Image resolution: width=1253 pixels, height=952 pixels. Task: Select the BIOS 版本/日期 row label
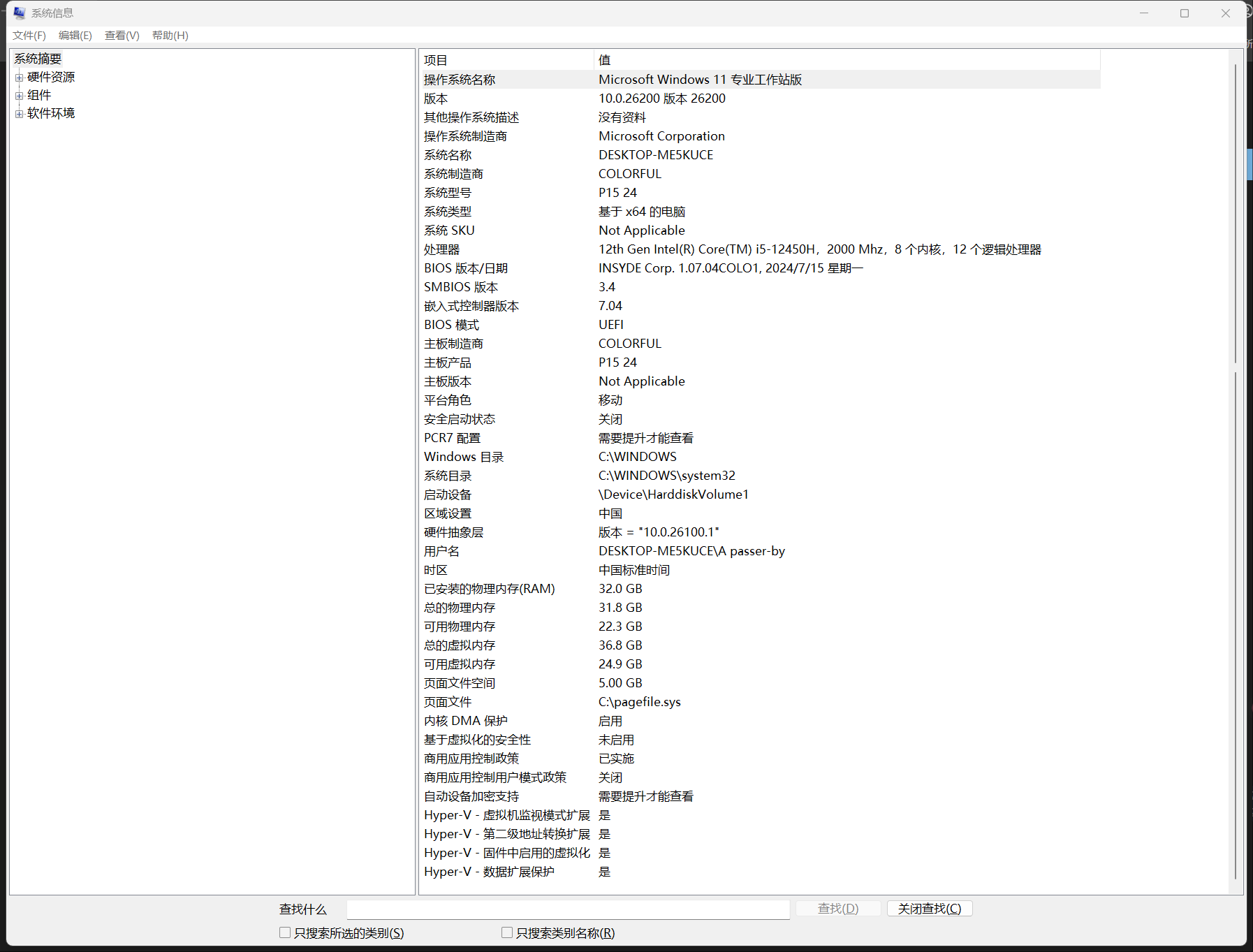(466, 268)
